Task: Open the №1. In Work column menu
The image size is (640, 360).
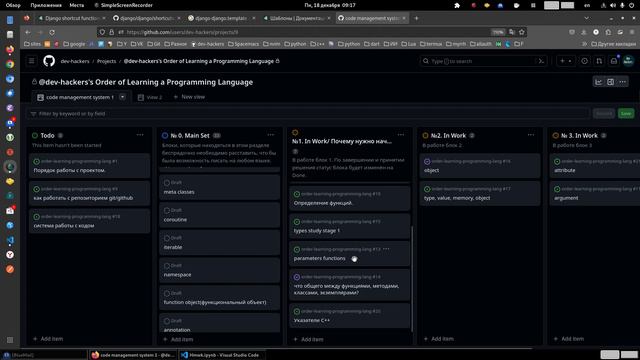Action: pos(401,134)
